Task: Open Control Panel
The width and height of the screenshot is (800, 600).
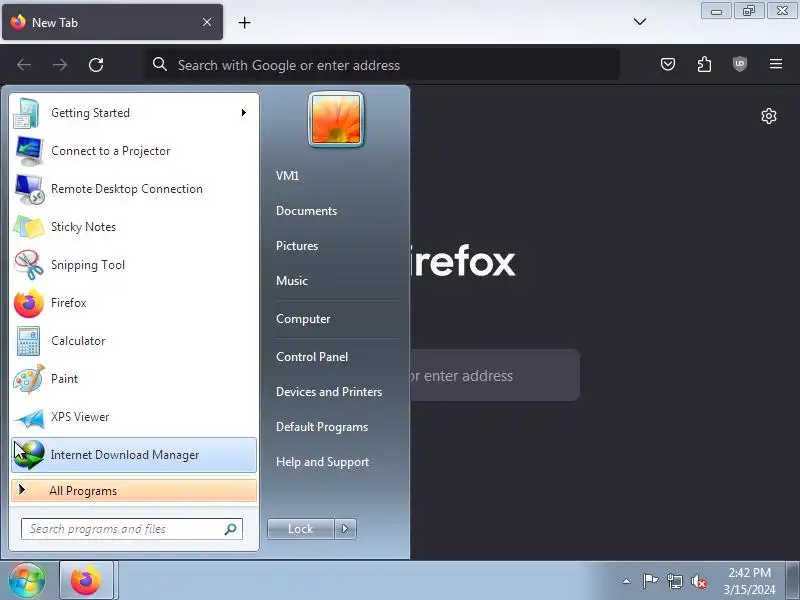Action: [312, 357]
